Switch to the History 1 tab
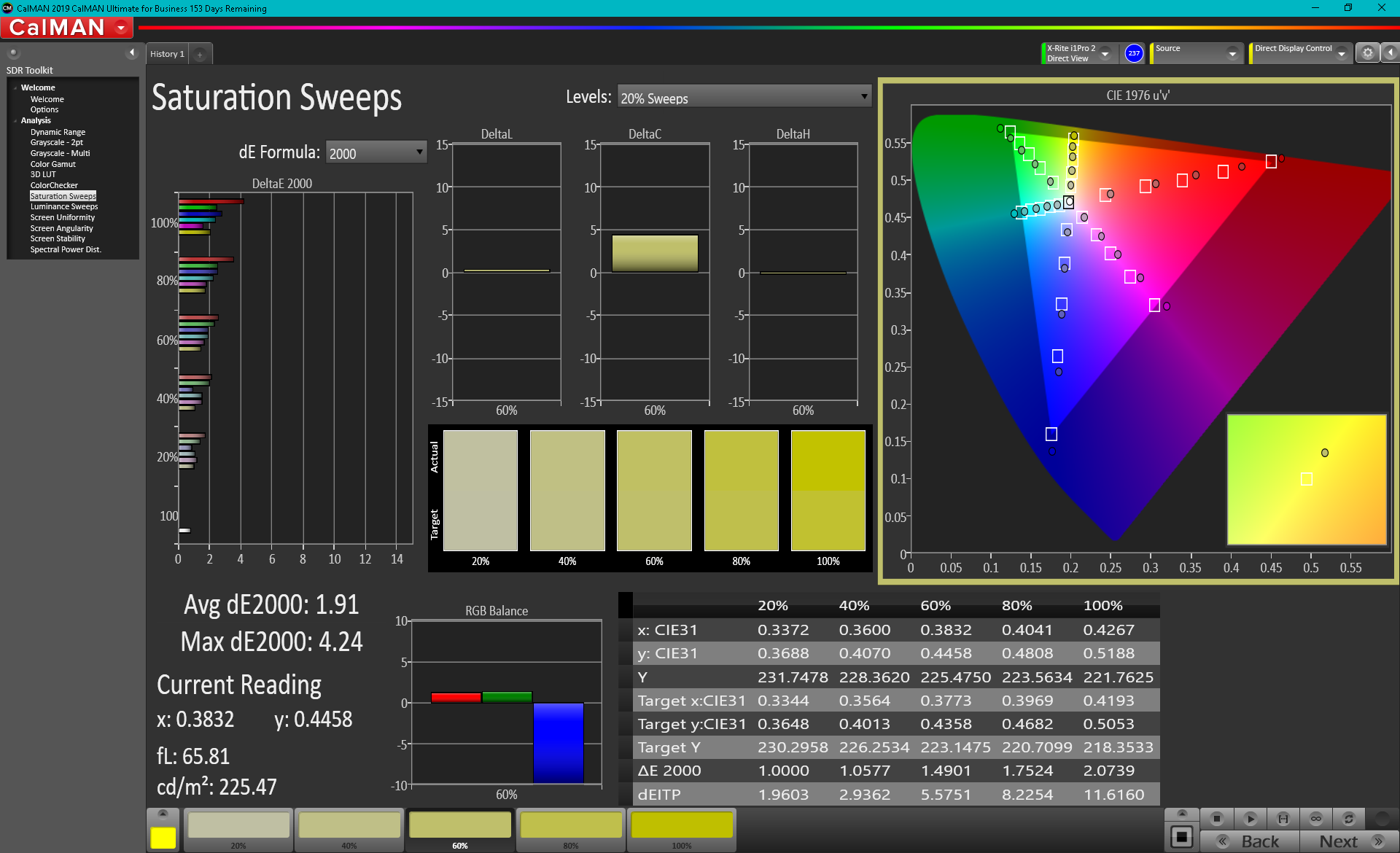1400x853 pixels. point(167,54)
